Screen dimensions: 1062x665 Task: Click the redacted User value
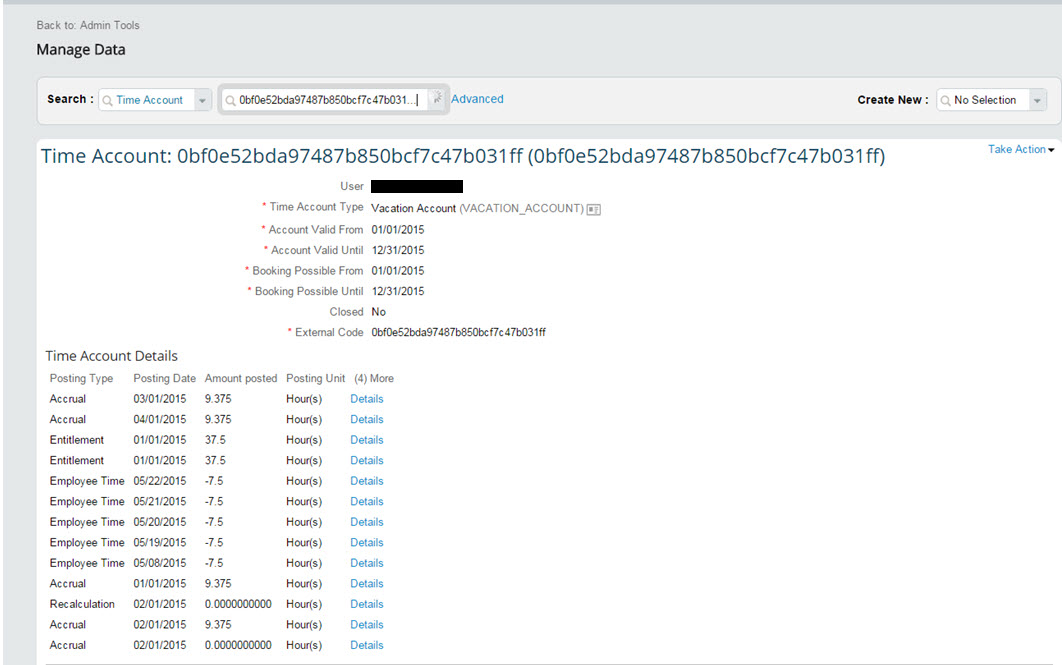pos(417,186)
